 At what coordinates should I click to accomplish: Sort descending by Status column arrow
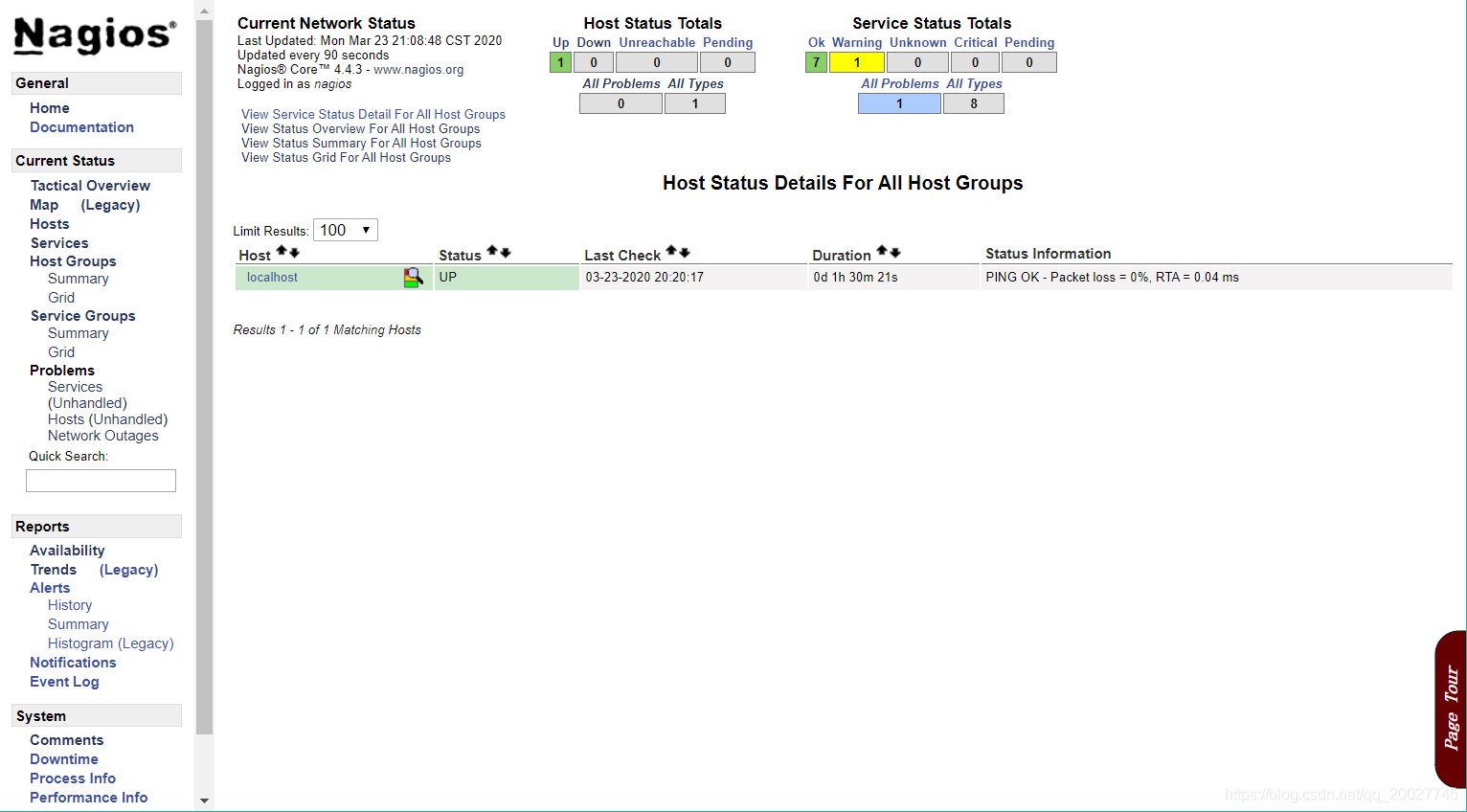pos(506,253)
